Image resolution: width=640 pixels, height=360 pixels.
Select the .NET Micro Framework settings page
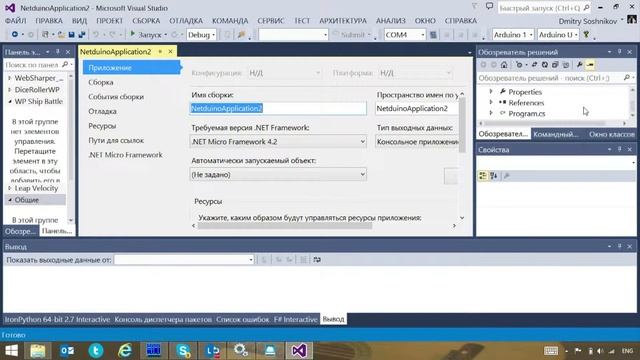(125, 155)
